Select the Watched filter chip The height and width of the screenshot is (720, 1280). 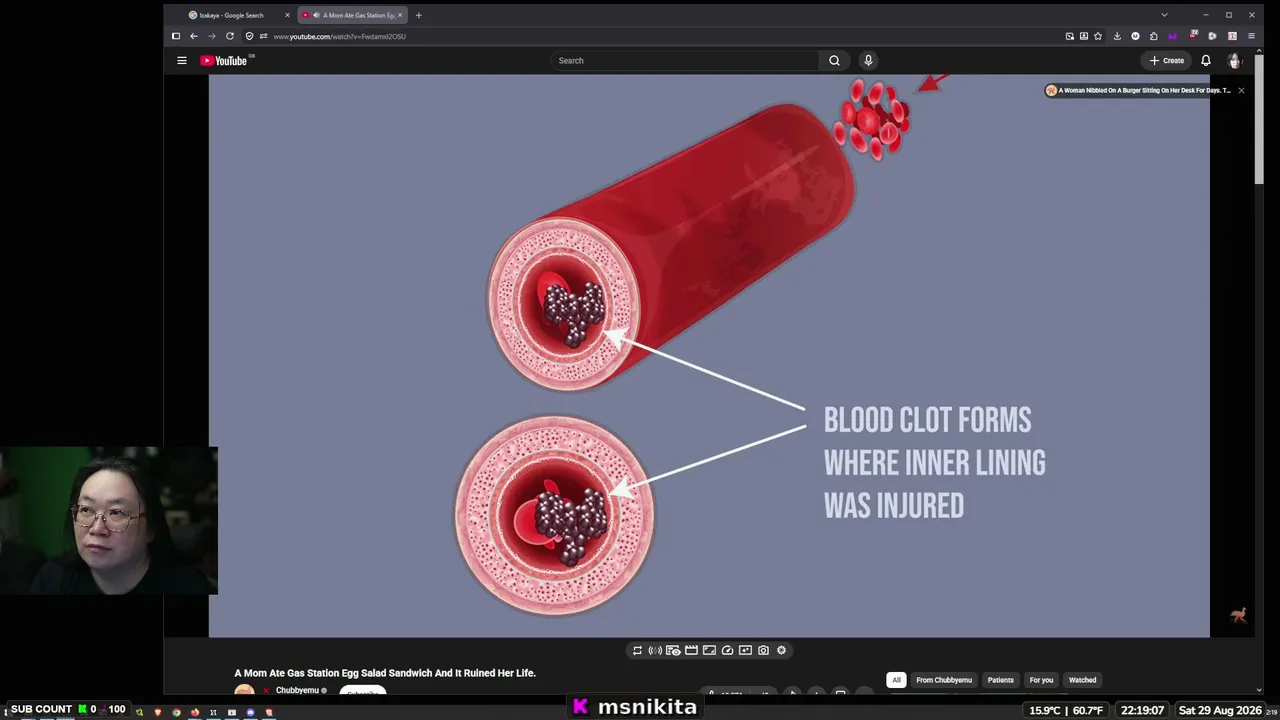1082,680
